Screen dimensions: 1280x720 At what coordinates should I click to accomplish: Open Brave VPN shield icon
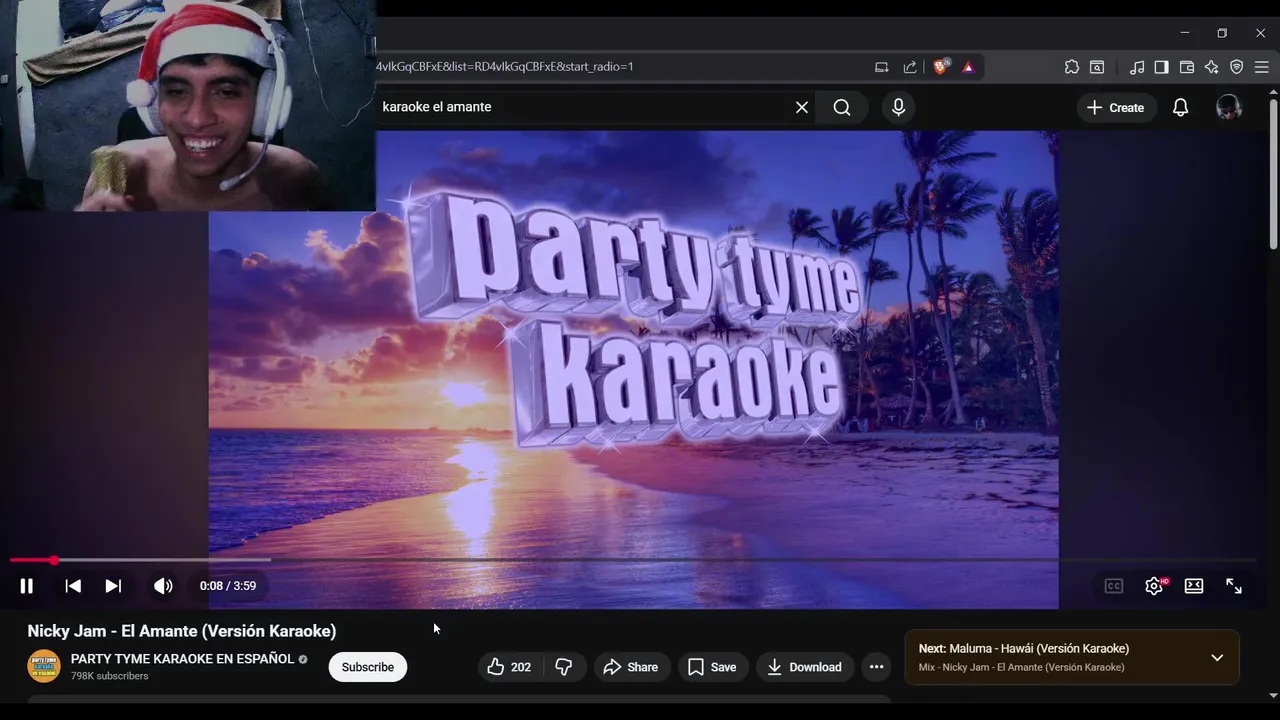1237,67
